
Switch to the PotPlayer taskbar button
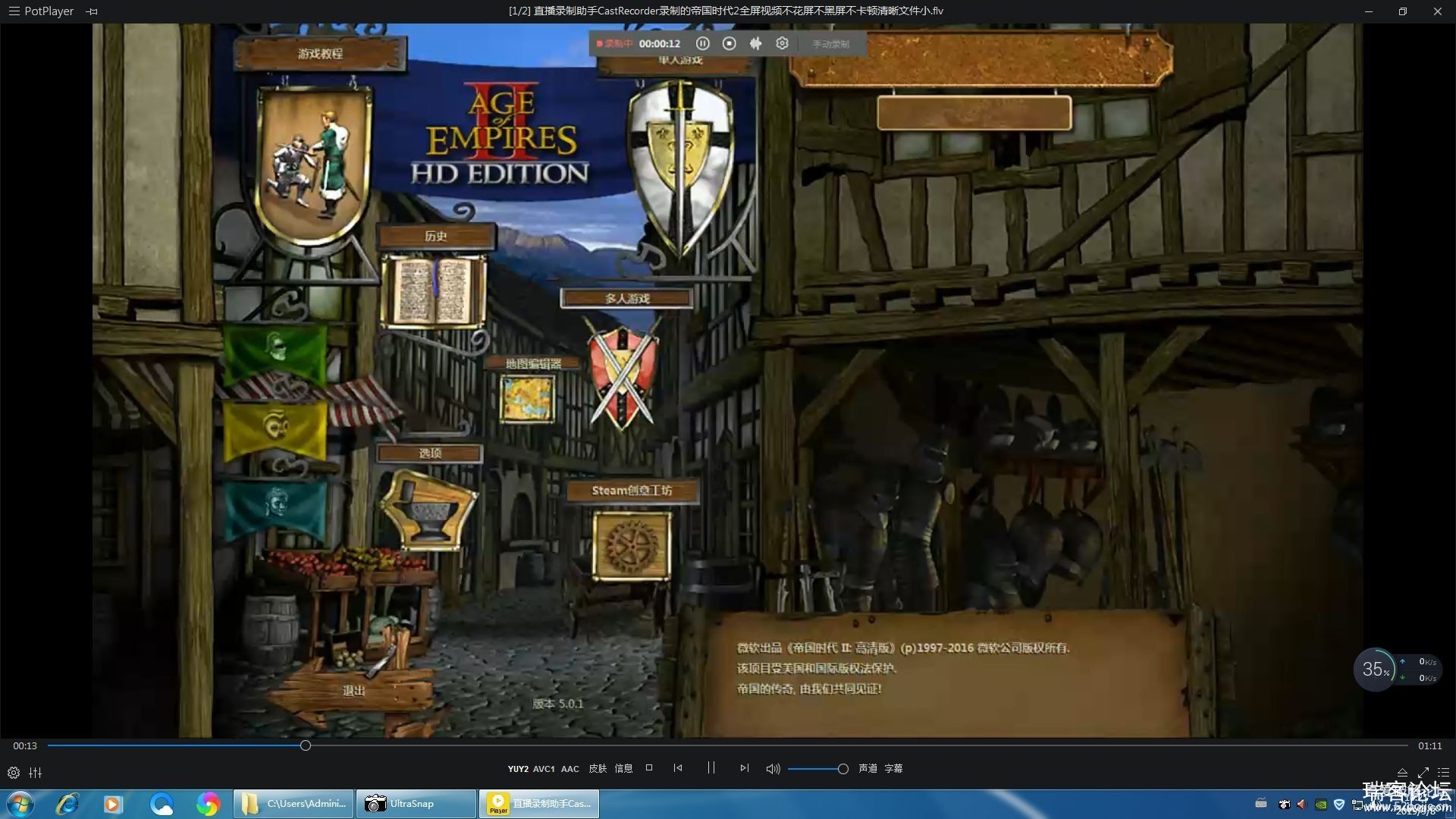(539, 804)
